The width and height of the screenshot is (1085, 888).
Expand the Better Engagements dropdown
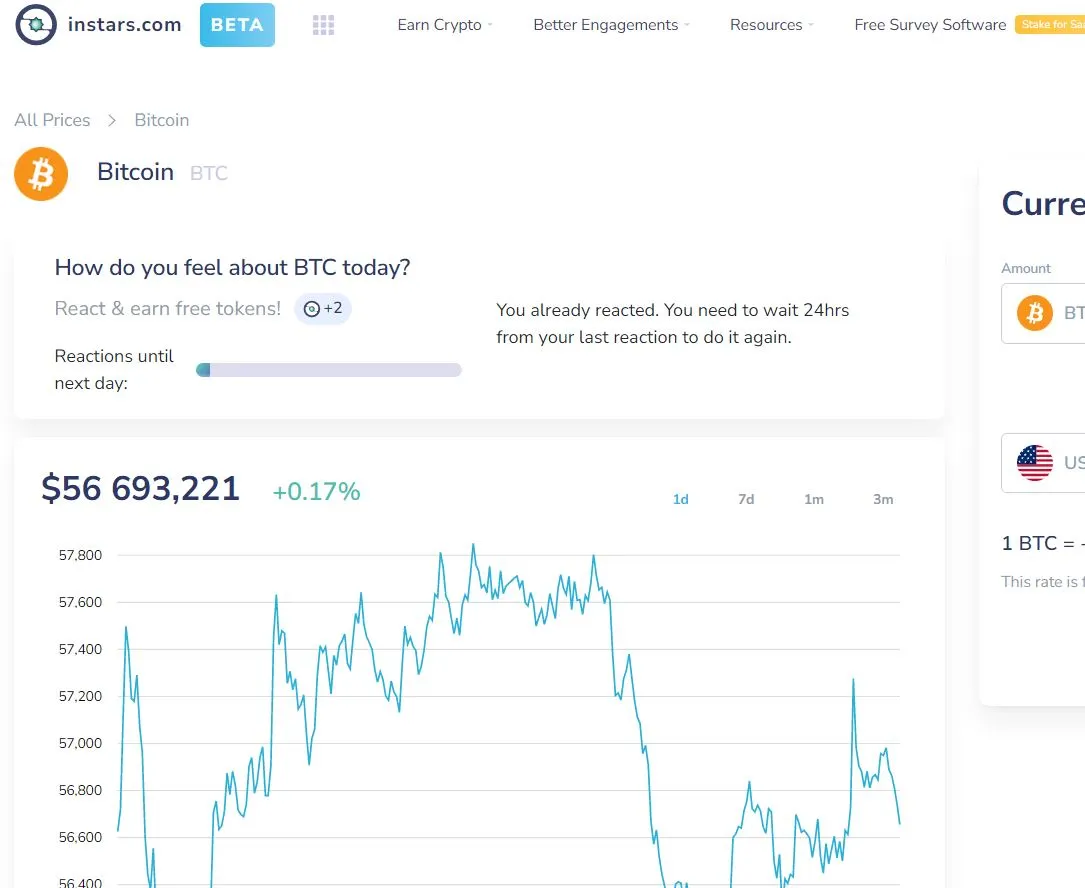(611, 25)
